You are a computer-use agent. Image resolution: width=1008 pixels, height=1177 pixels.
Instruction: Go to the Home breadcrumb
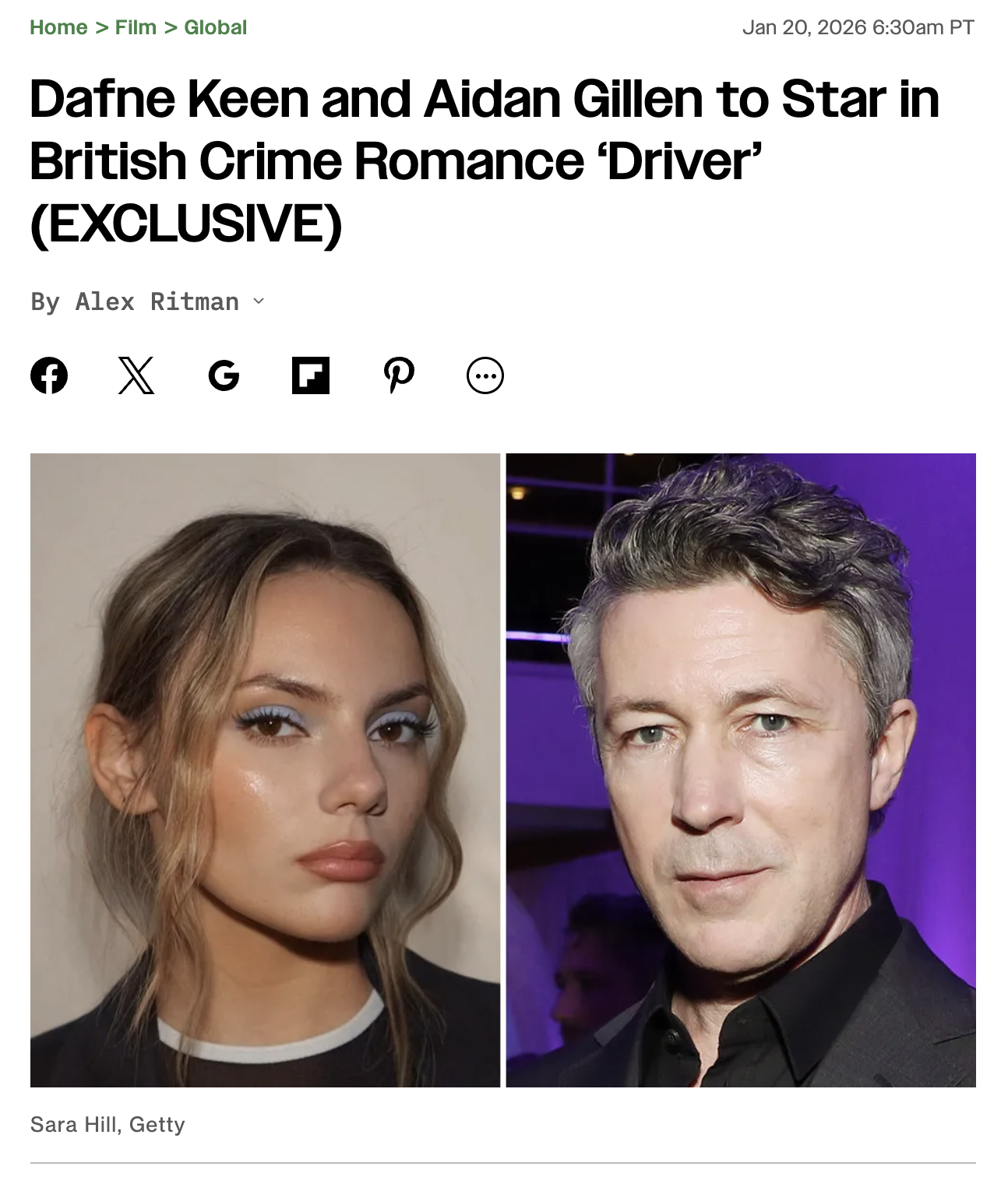58,27
